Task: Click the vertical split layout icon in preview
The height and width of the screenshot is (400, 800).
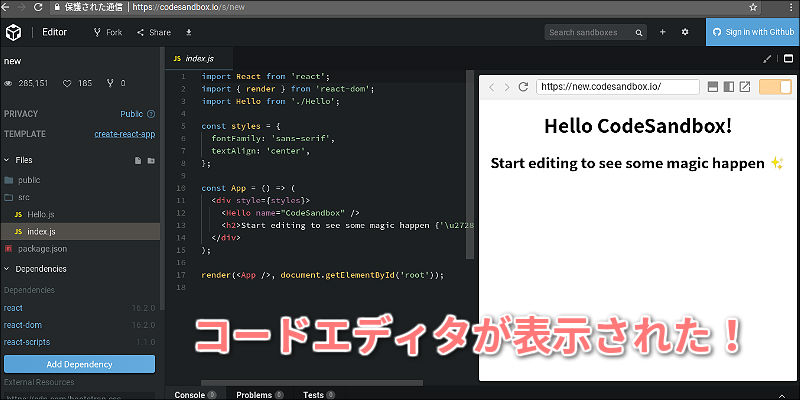Action: click(729, 87)
